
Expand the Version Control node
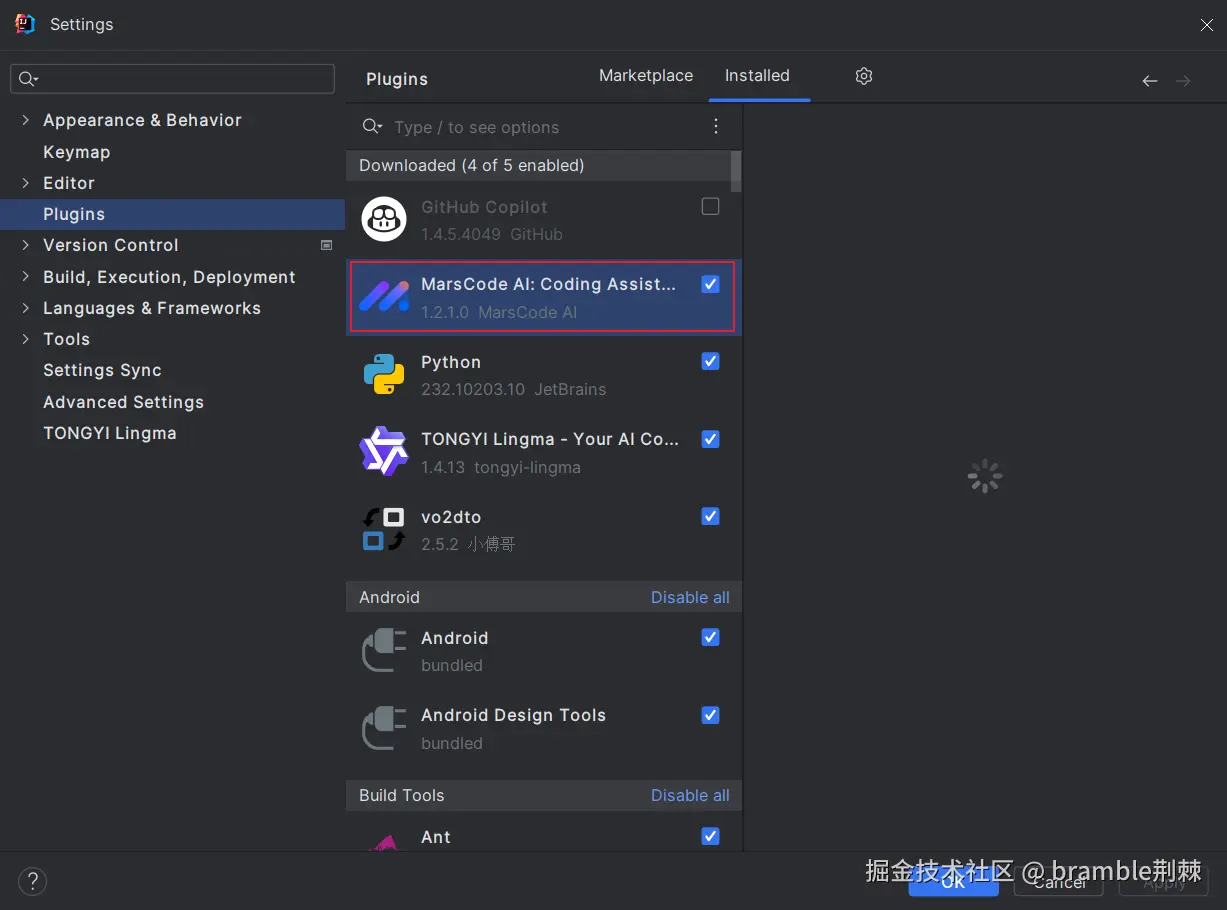(x=25, y=245)
